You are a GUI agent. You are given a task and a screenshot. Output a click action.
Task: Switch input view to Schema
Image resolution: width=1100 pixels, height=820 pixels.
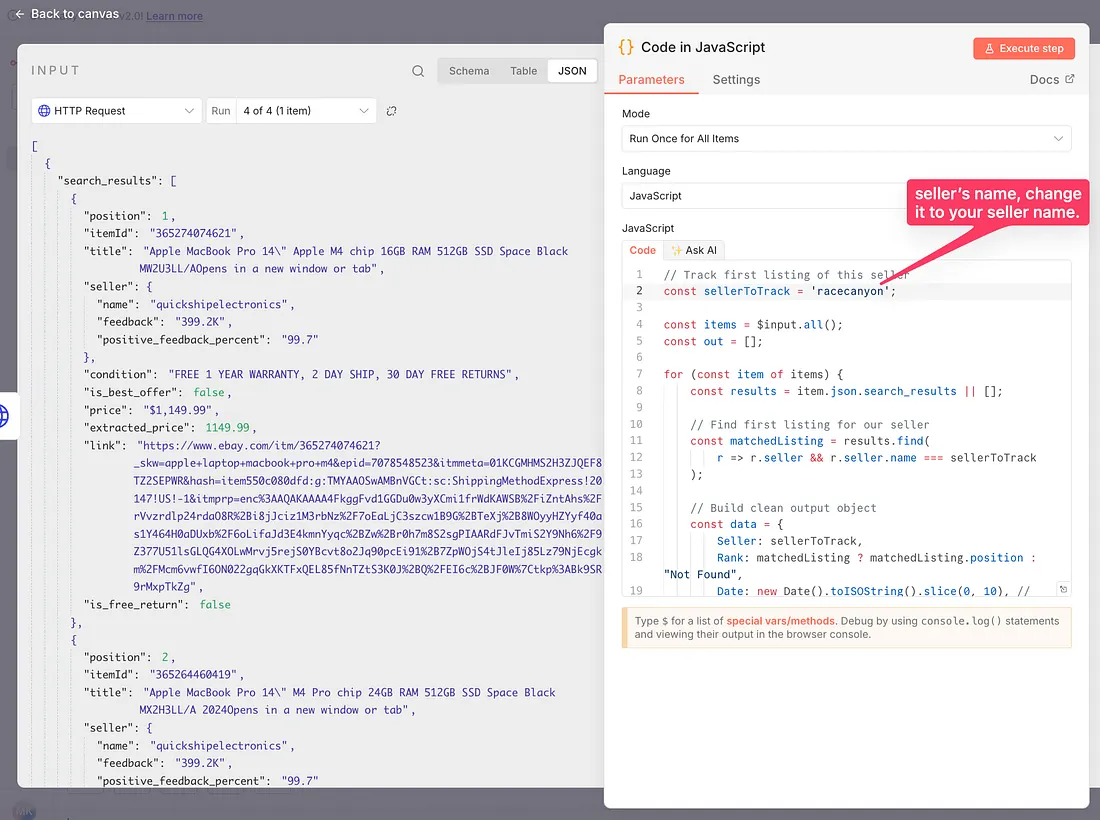(469, 71)
